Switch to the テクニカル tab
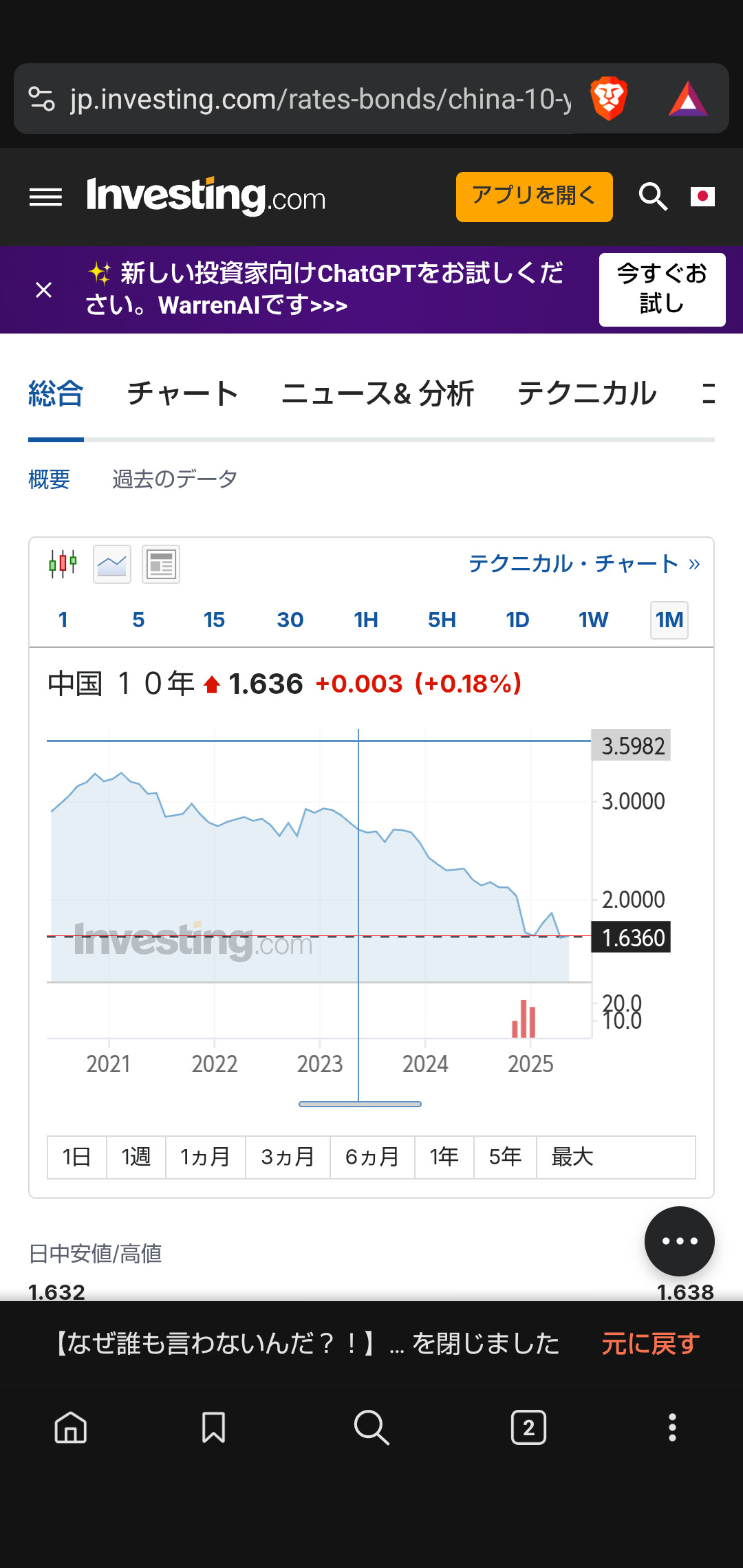Screen dimensions: 743x1568 click(587, 394)
